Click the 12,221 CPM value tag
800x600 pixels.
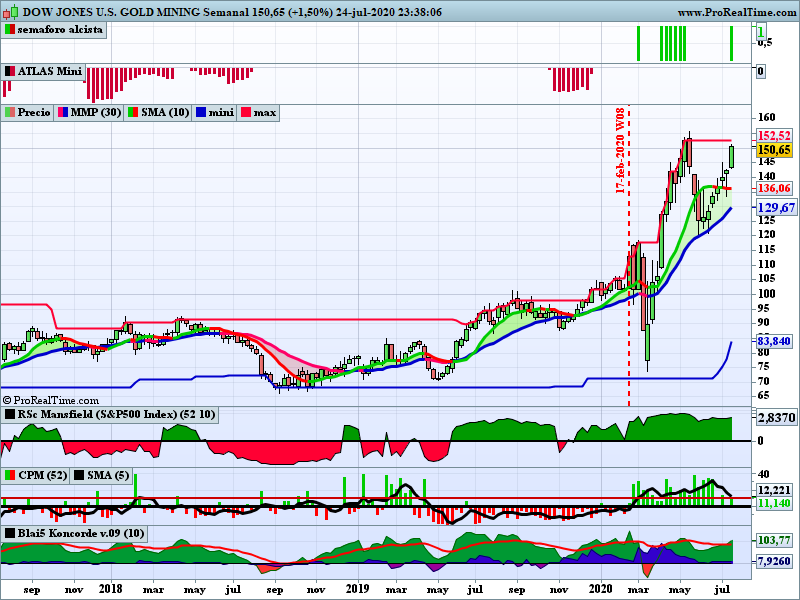[773, 490]
